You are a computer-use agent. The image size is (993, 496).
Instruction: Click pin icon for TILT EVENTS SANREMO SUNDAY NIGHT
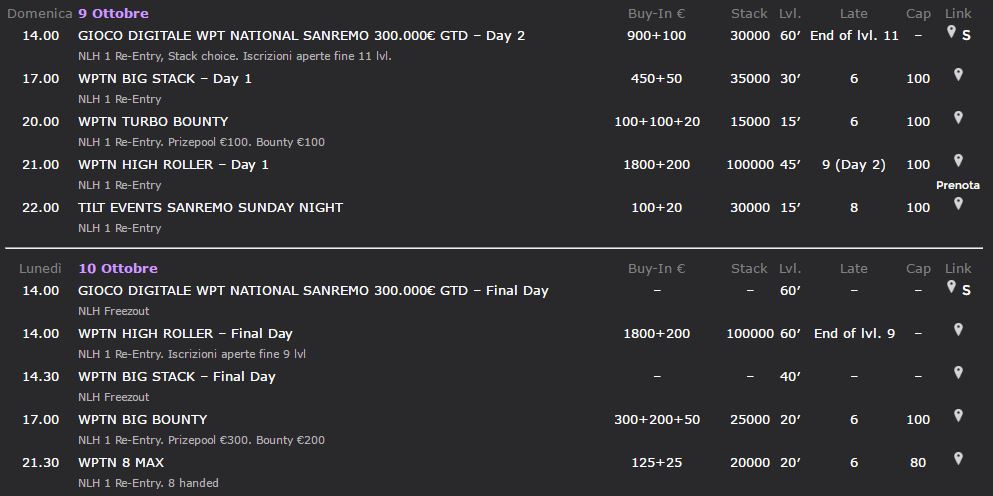pyautogui.click(x=958, y=204)
